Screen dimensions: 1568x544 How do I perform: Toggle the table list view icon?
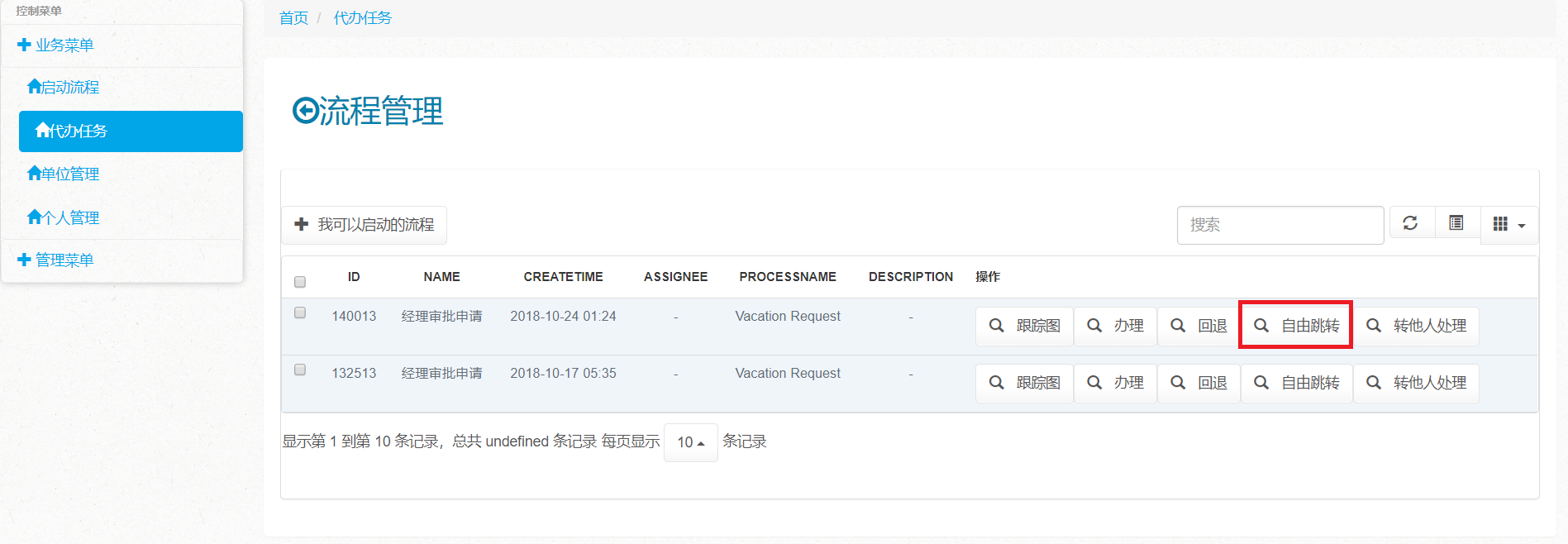(x=1456, y=223)
